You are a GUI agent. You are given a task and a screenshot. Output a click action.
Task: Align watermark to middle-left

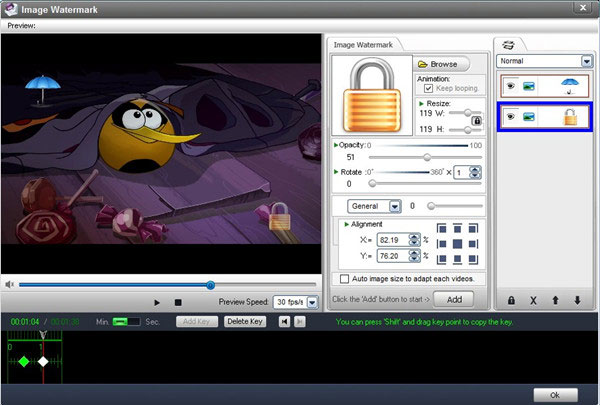click(x=442, y=244)
